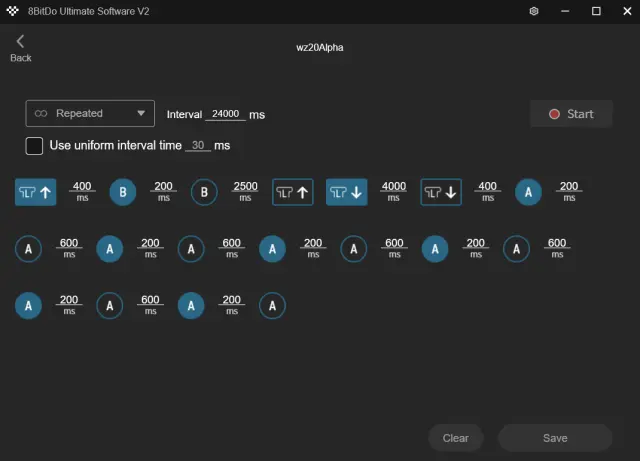Select the outlined stick-down release step
640x461 pixels.
pyautogui.click(x=441, y=192)
